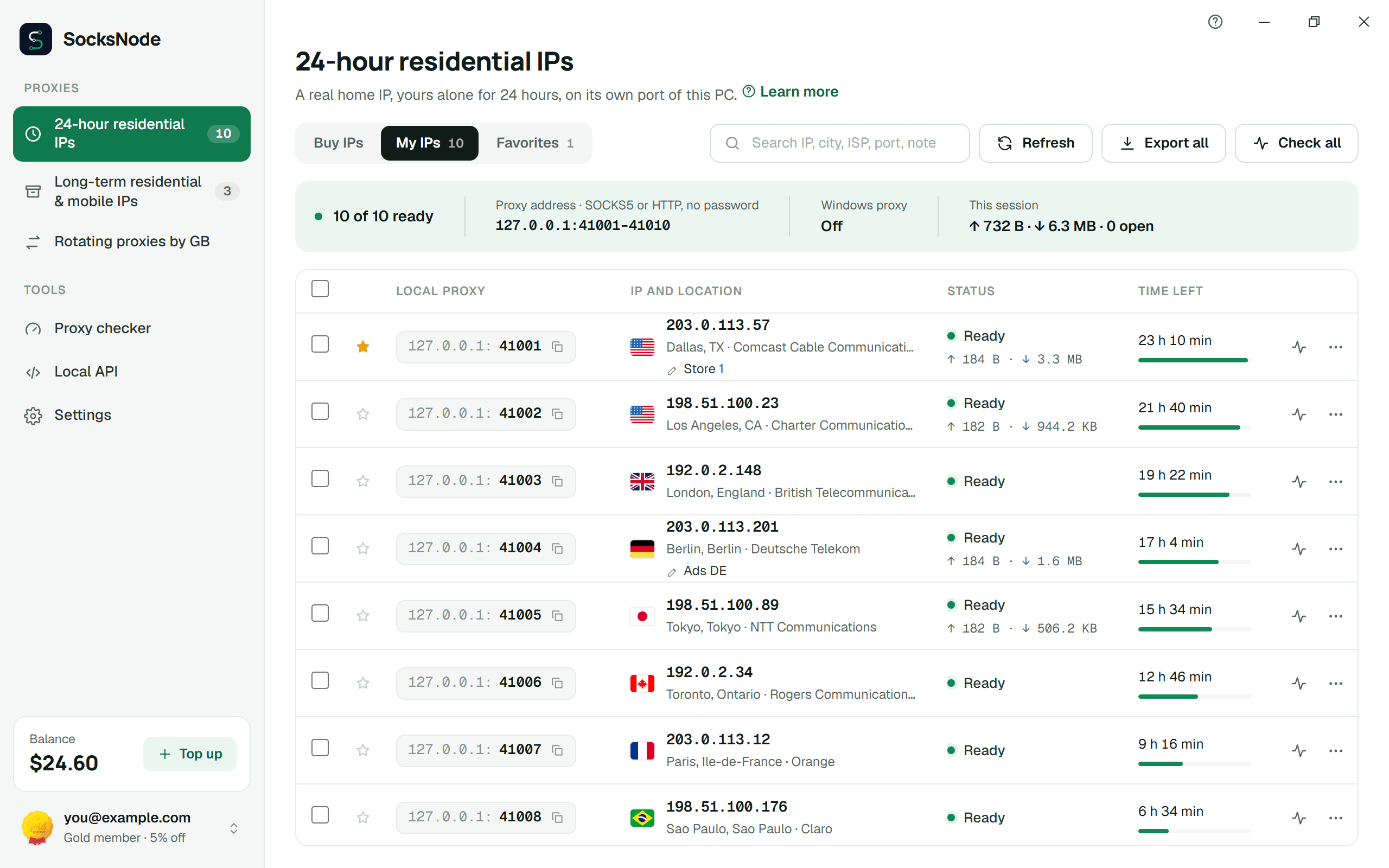
Task: Select the My IPs tab
Action: [x=429, y=143]
